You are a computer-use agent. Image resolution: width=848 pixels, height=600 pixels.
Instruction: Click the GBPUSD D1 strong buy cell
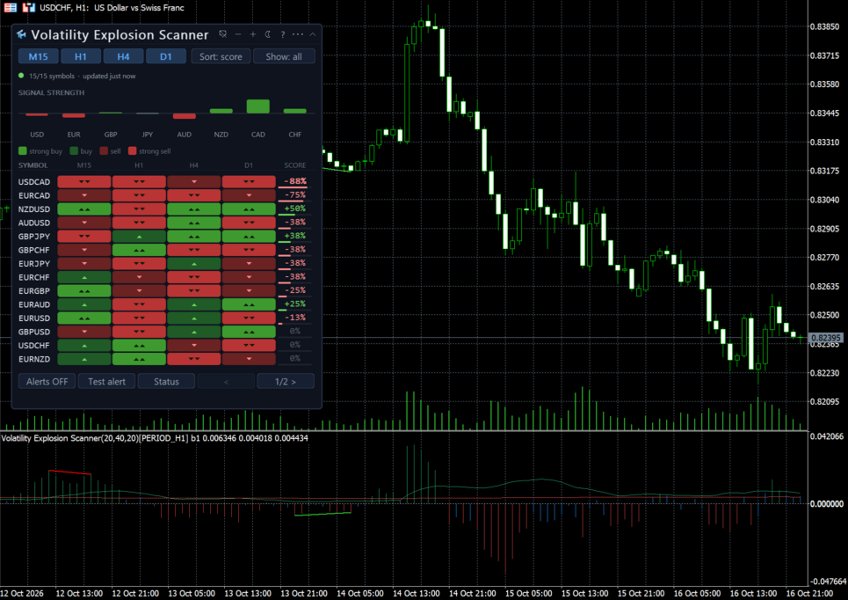point(249,332)
